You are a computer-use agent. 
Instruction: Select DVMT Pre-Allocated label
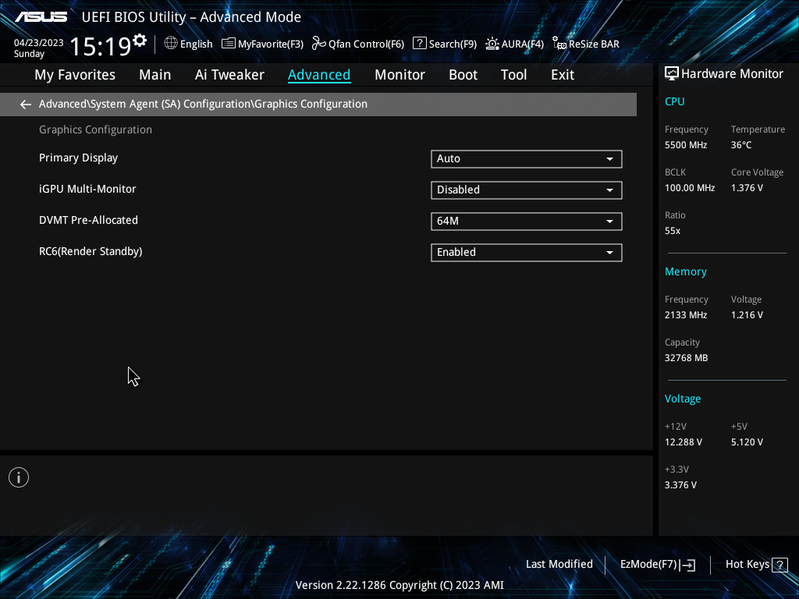pyautogui.click(x=89, y=220)
